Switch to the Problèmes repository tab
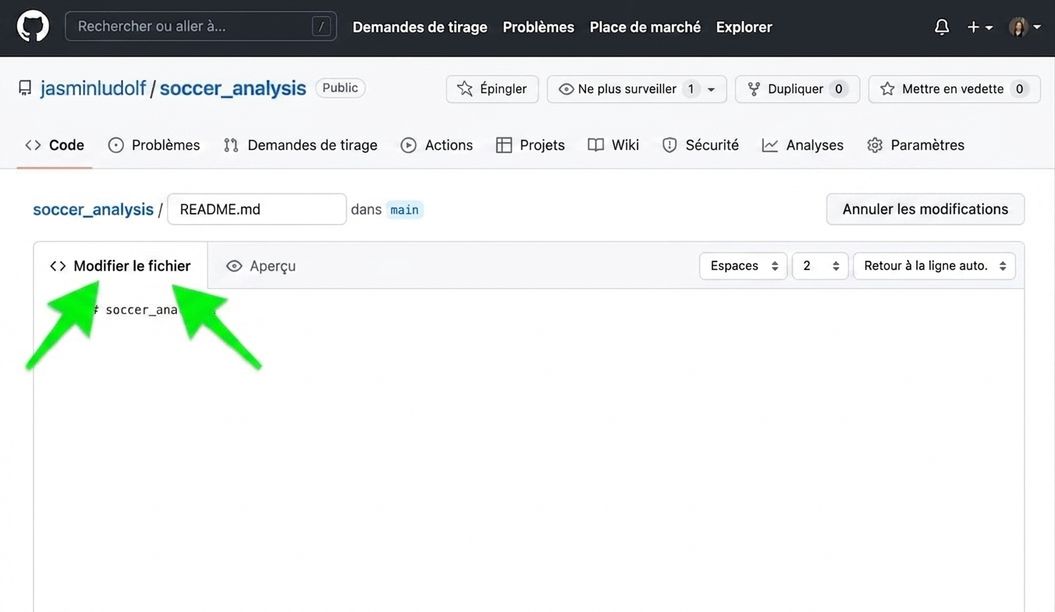 154,145
